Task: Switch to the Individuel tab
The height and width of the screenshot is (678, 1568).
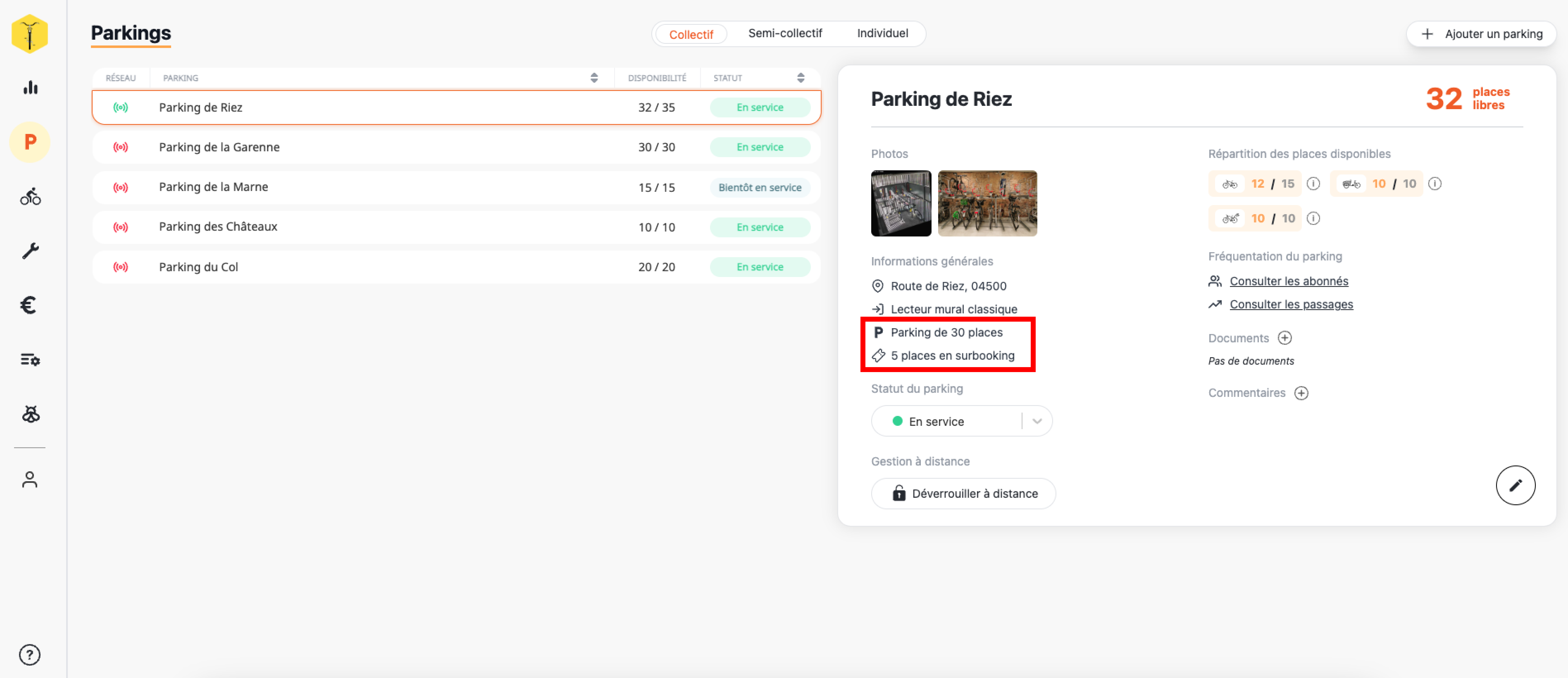Action: tap(882, 33)
